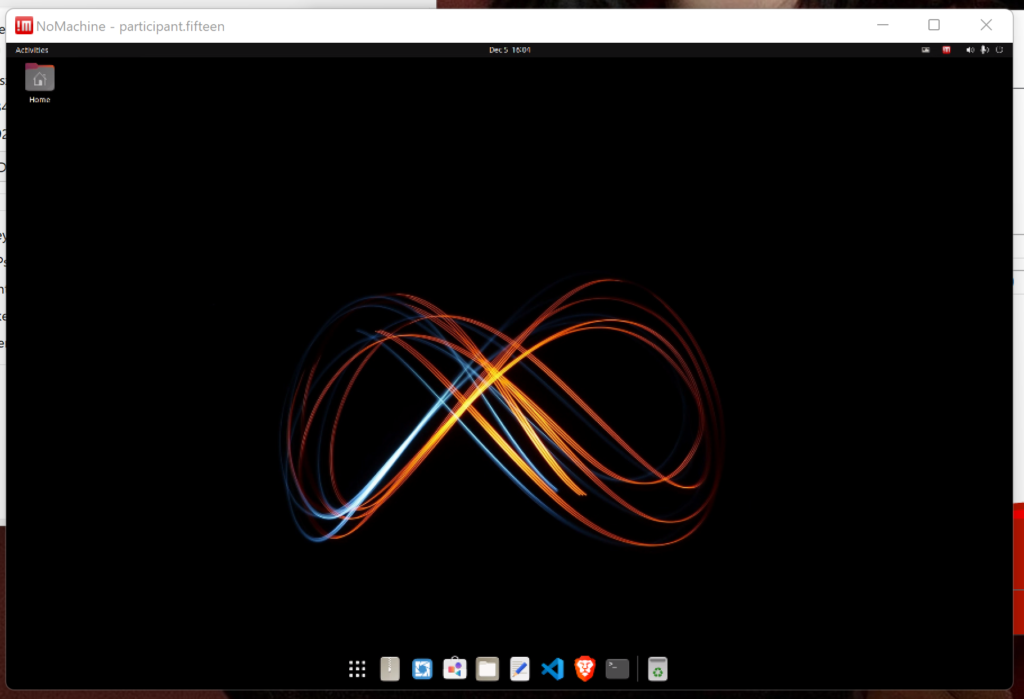Click the Activities button in top bar
The height and width of the screenshot is (699, 1024).
(x=32, y=50)
